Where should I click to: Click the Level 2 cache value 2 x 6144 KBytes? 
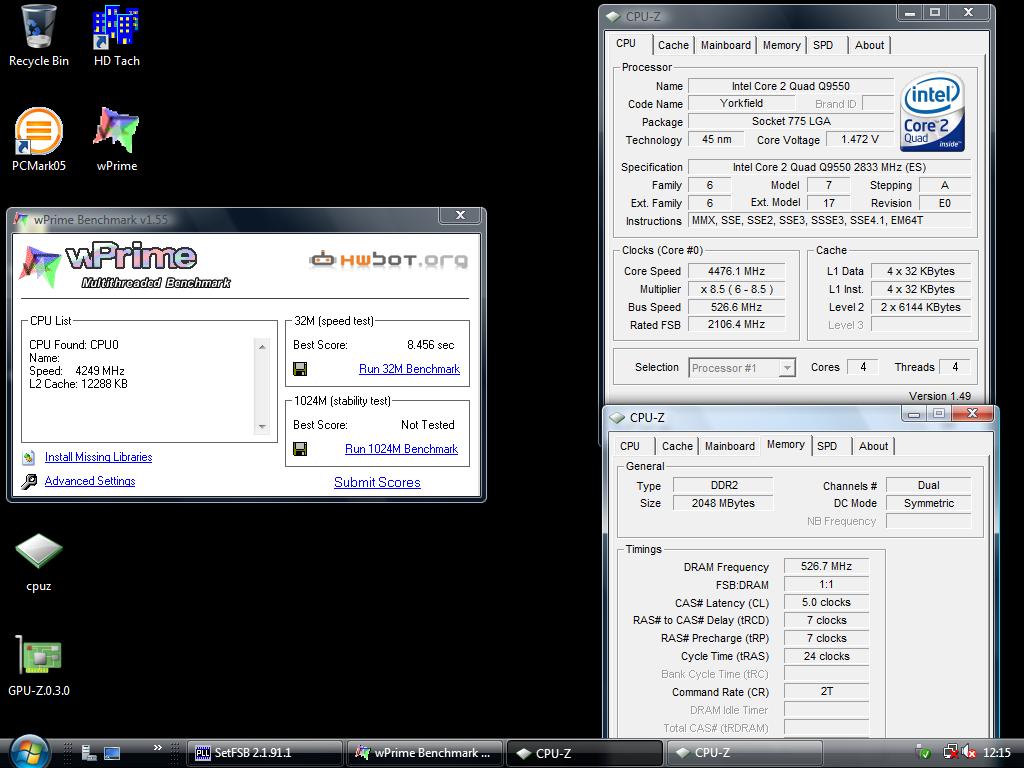(x=921, y=307)
